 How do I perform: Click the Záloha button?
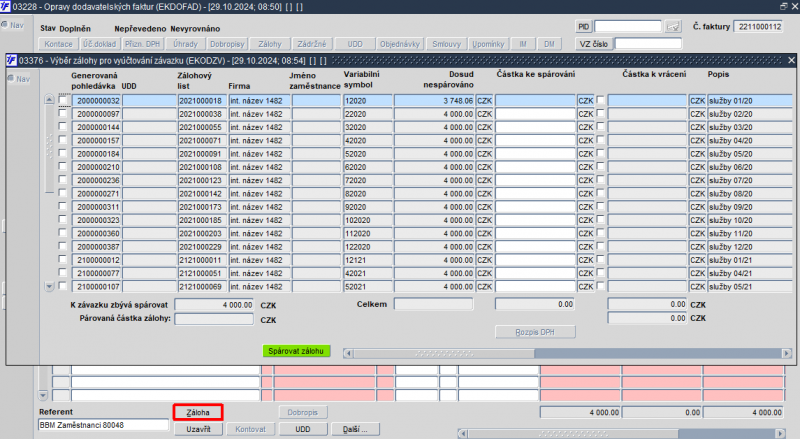pos(197,412)
